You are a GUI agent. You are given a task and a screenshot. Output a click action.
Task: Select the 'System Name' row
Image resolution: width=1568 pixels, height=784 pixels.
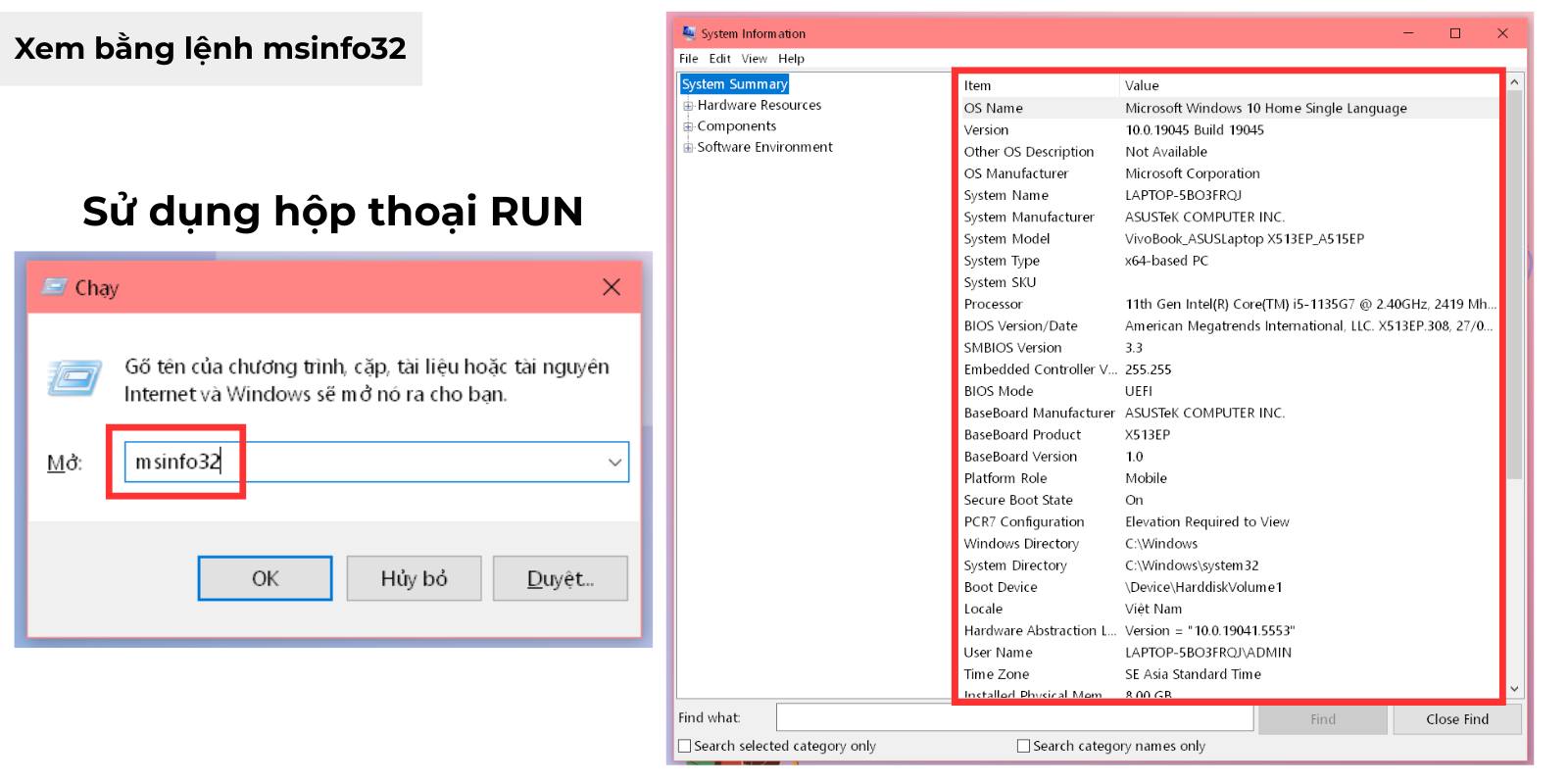tap(1228, 195)
